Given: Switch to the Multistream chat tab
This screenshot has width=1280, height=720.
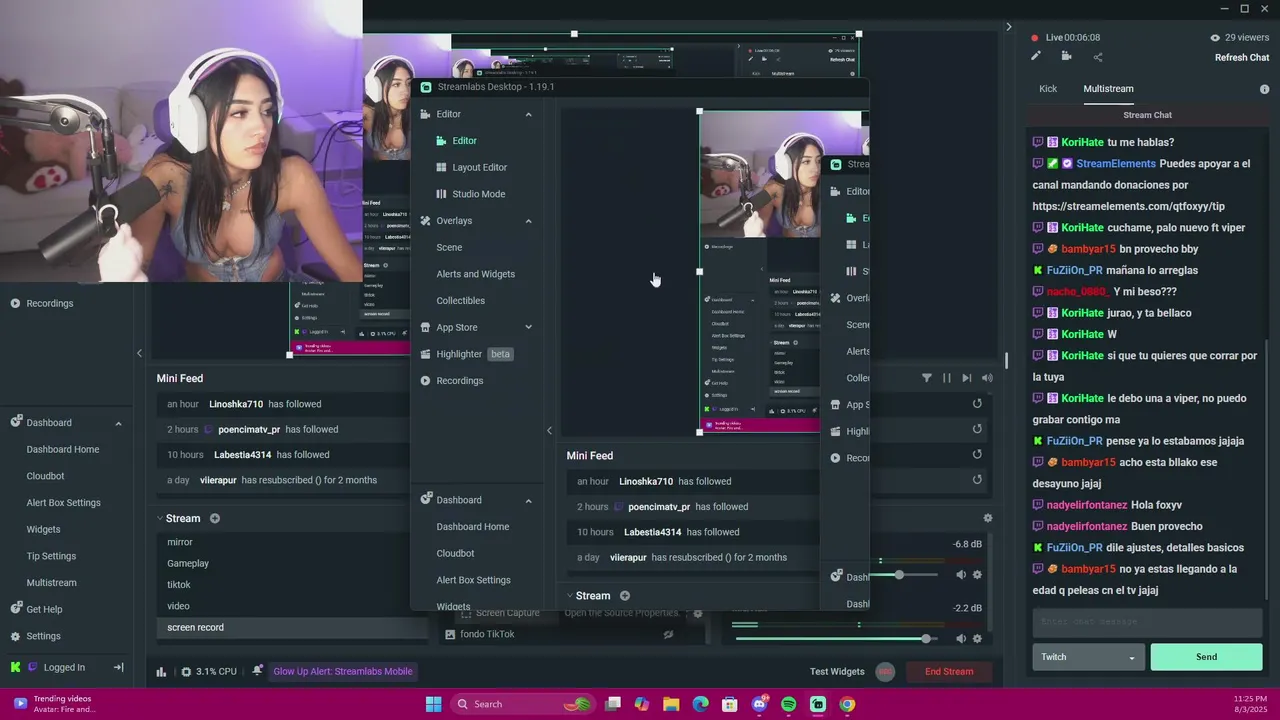Looking at the screenshot, I should [1108, 89].
